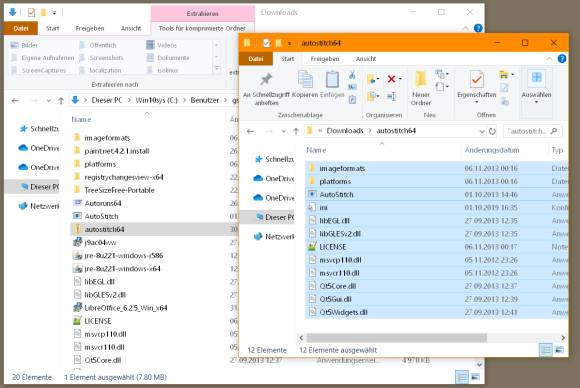Open the address bar dropdown in autostitch64

click(x=482, y=131)
